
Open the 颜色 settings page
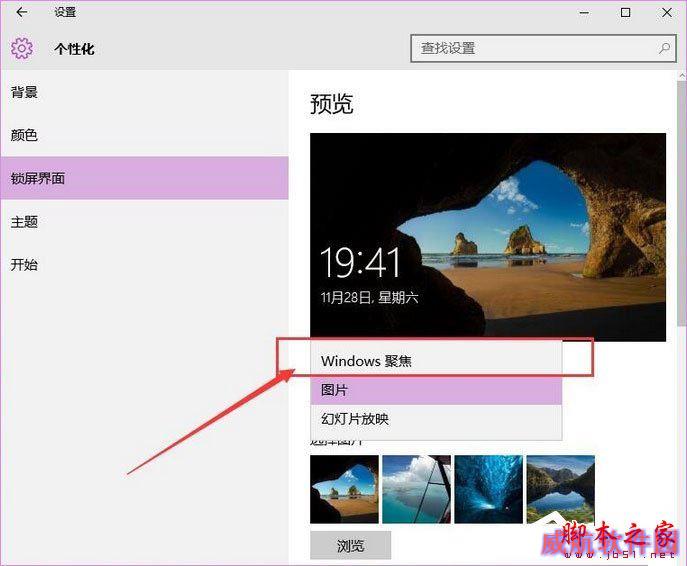(x=145, y=135)
